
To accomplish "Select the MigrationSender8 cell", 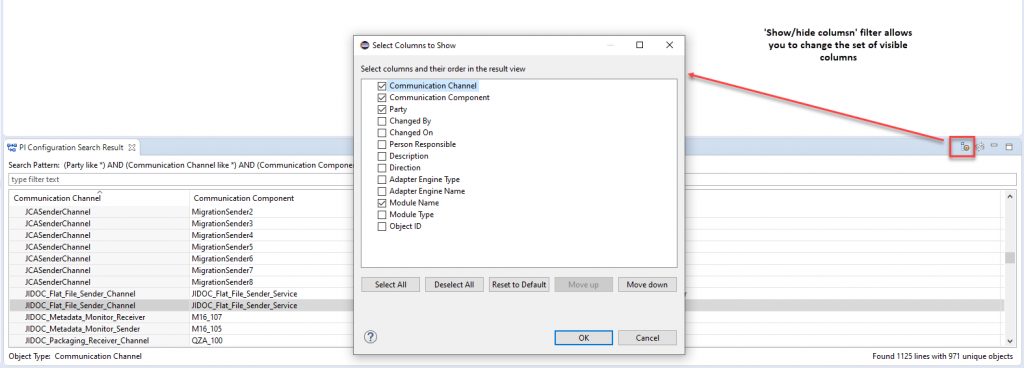I will click(222, 282).
